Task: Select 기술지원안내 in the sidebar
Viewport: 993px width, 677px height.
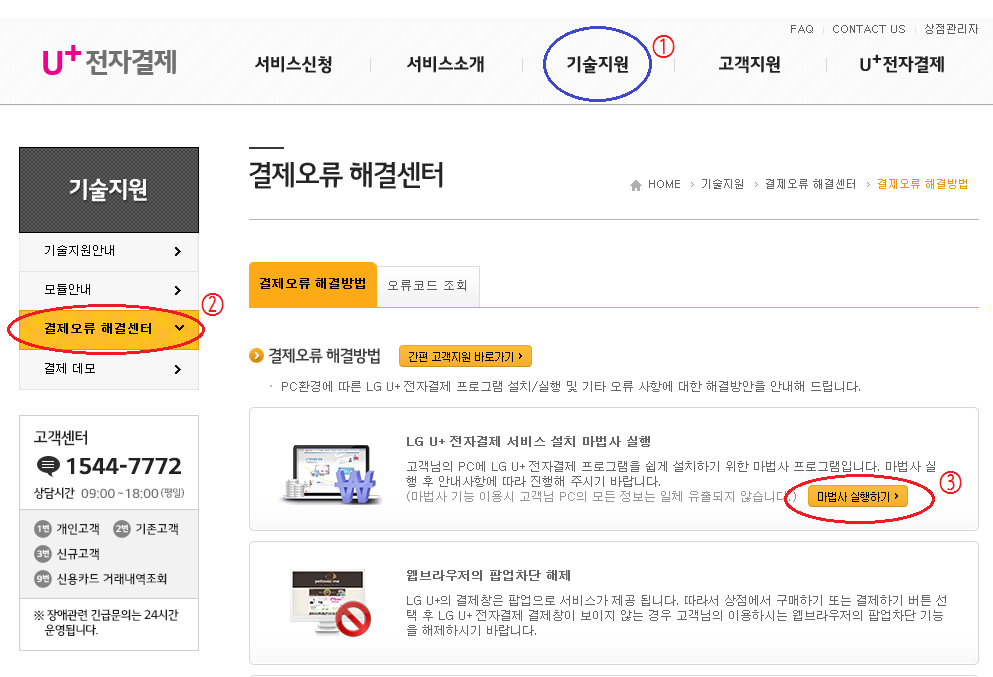Action: (80, 251)
